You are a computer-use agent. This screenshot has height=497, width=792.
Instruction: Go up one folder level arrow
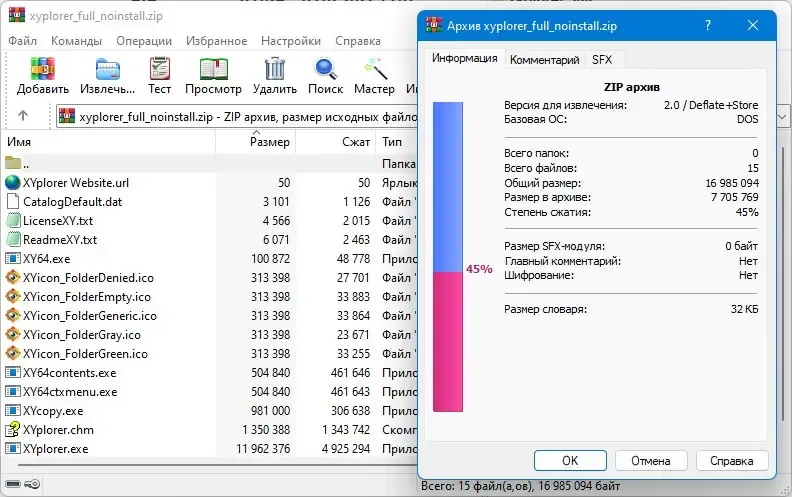coord(23,116)
